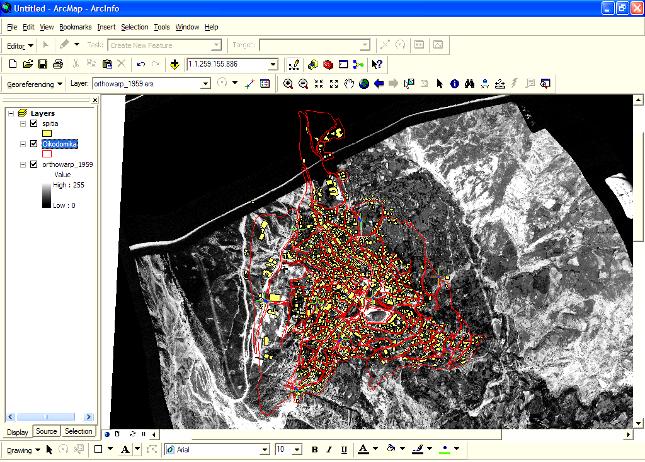Click the Measure tool icon
The width and height of the screenshot is (645, 462).
[x=500, y=84]
